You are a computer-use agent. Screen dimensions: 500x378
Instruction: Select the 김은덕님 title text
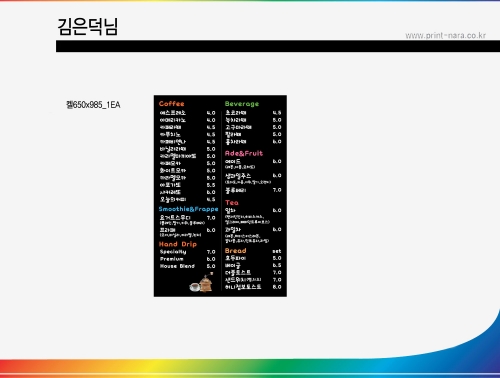click(x=88, y=26)
